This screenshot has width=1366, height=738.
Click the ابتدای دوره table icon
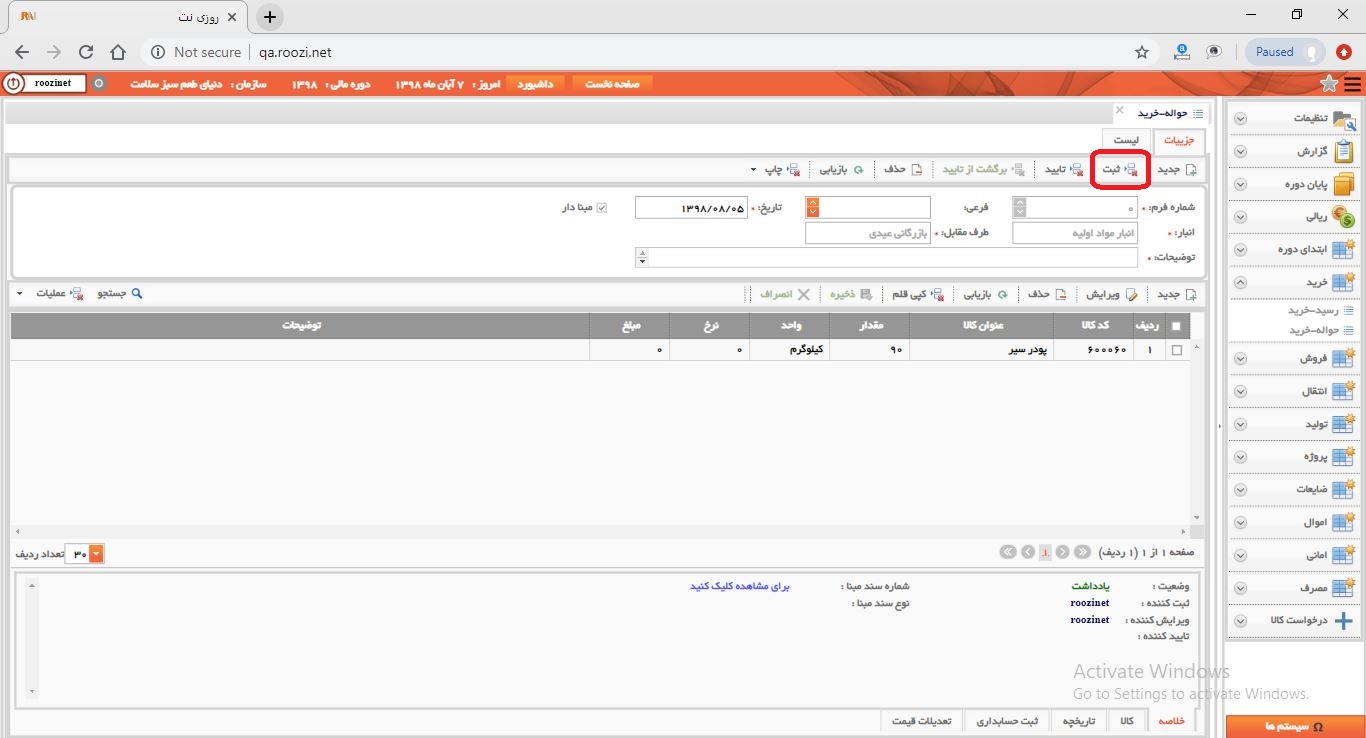tap(1344, 249)
